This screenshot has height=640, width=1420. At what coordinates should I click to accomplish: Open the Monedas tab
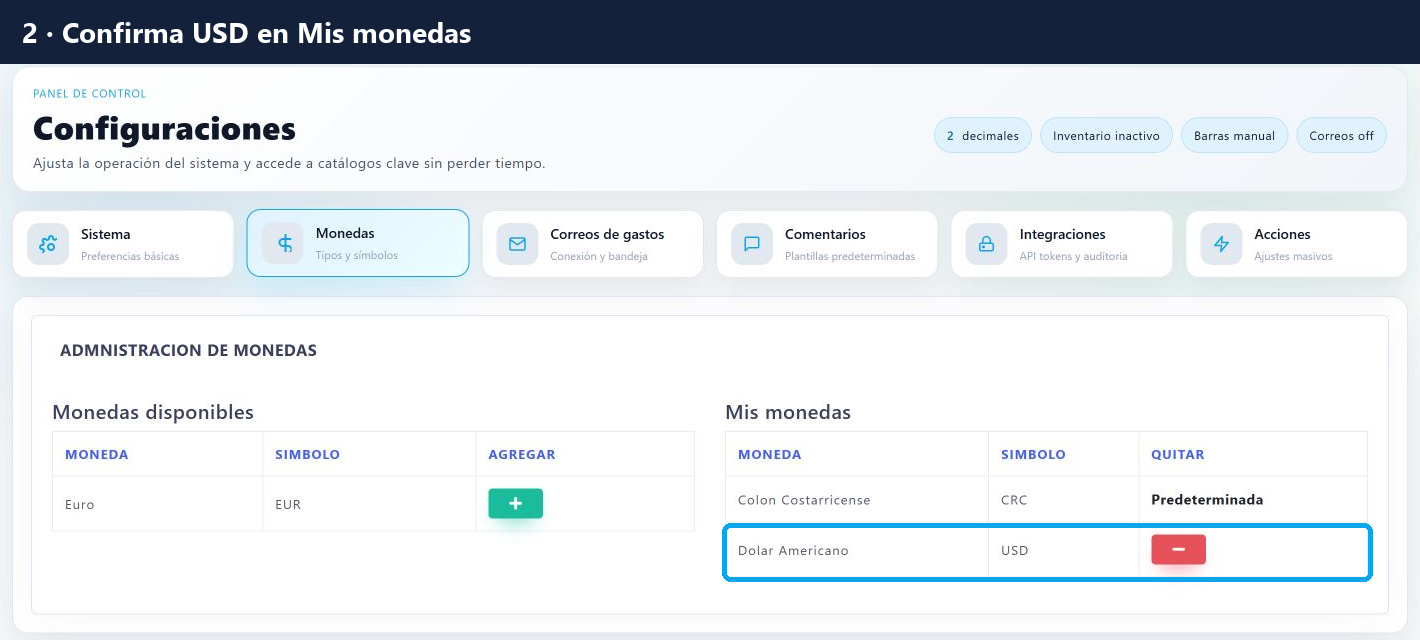point(358,243)
